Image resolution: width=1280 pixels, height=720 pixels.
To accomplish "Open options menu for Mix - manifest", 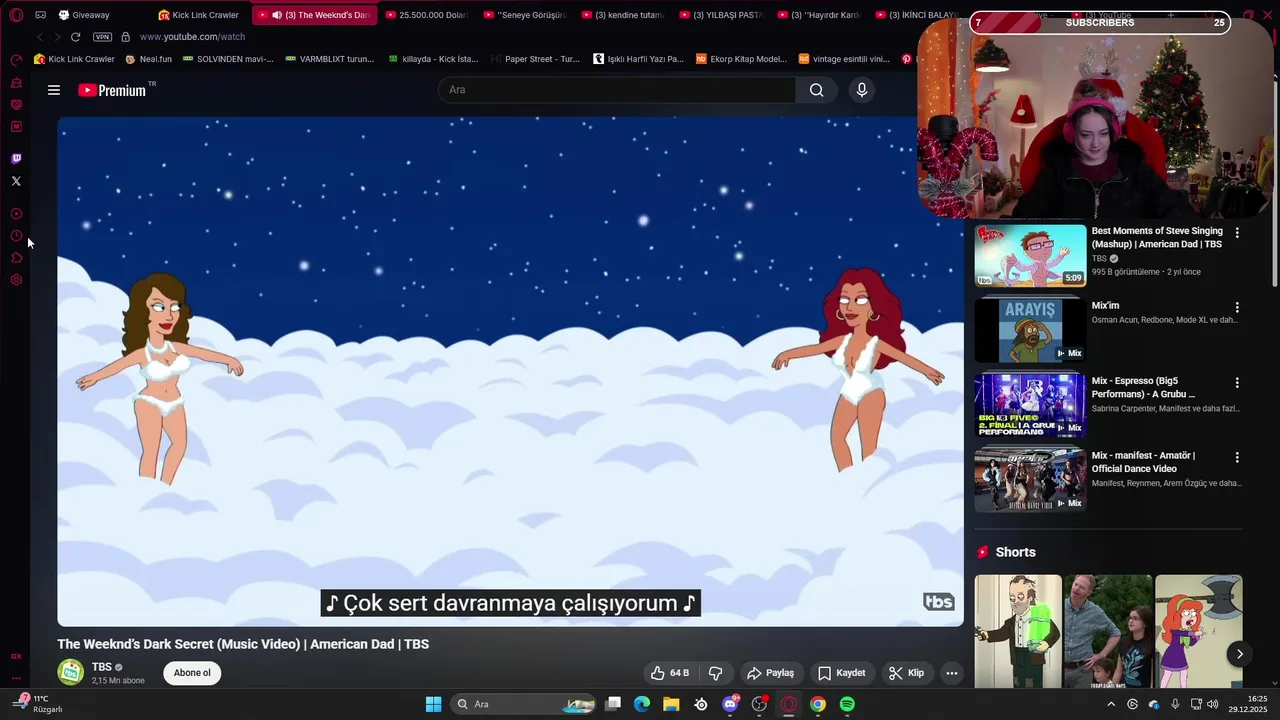I will [x=1237, y=458].
